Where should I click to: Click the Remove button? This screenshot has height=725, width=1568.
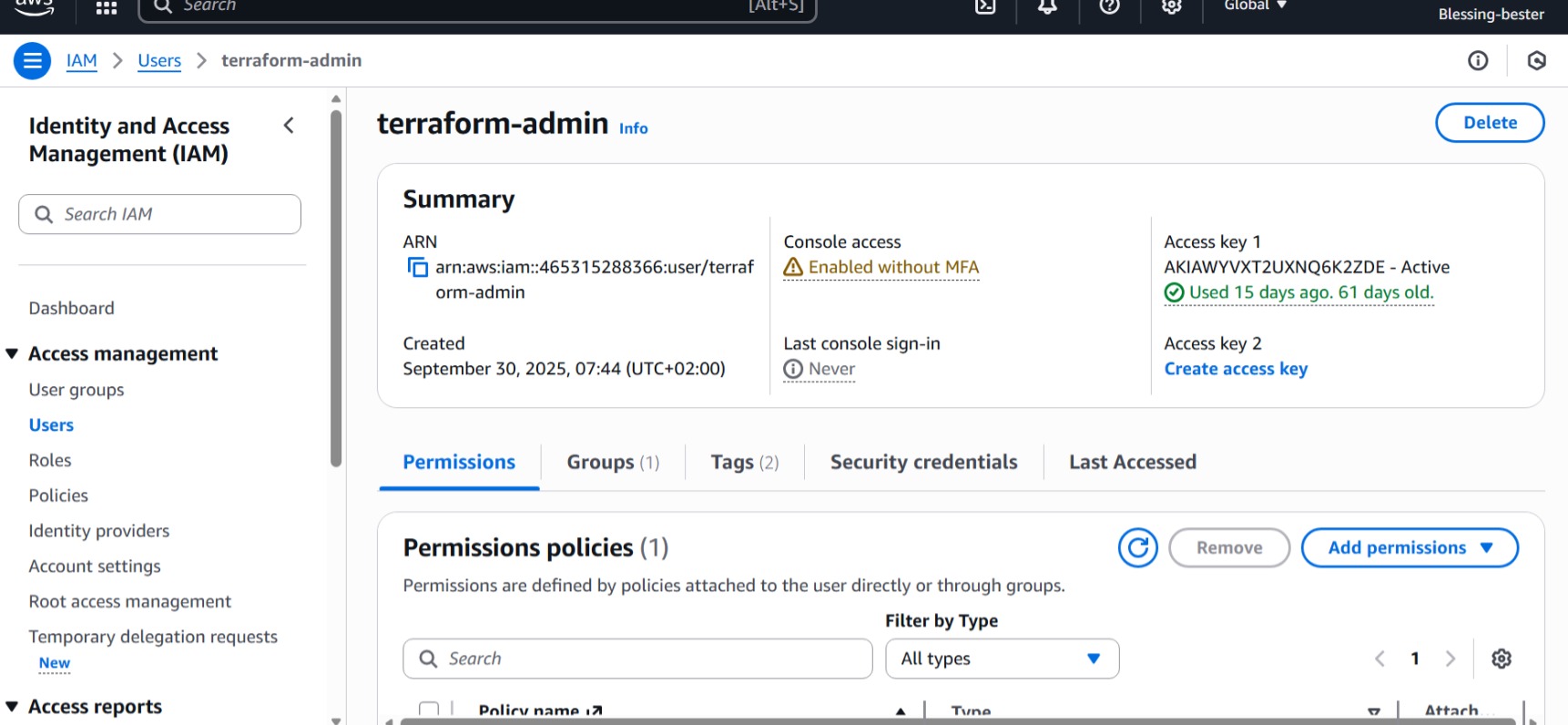coord(1229,547)
